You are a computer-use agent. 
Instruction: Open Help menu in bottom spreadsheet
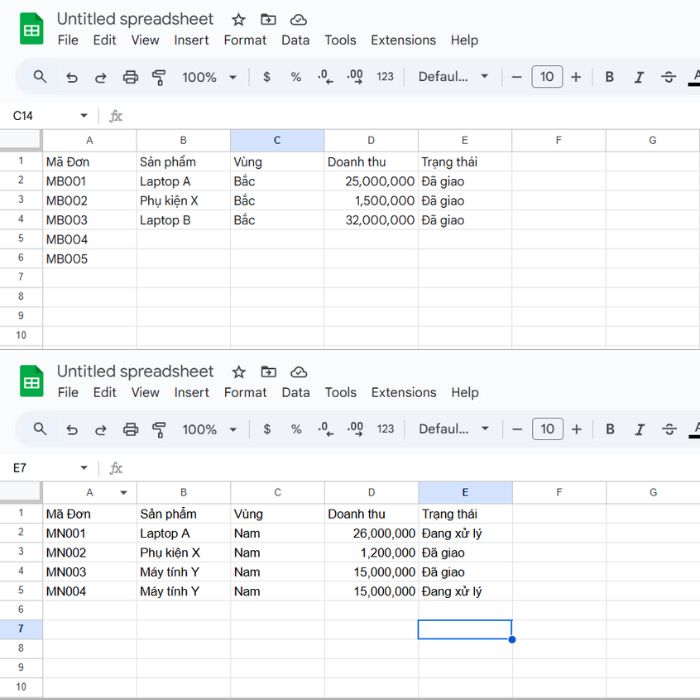point(465,392)
